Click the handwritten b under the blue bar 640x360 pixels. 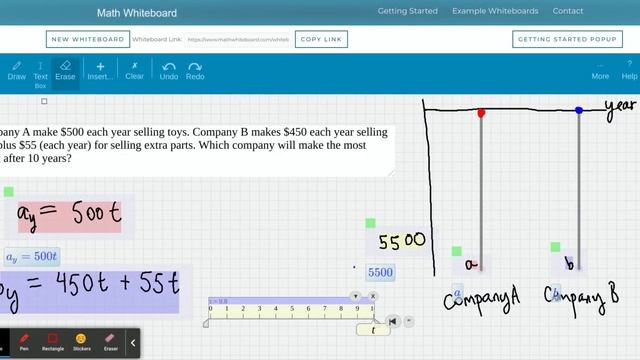tap(570, 263)
